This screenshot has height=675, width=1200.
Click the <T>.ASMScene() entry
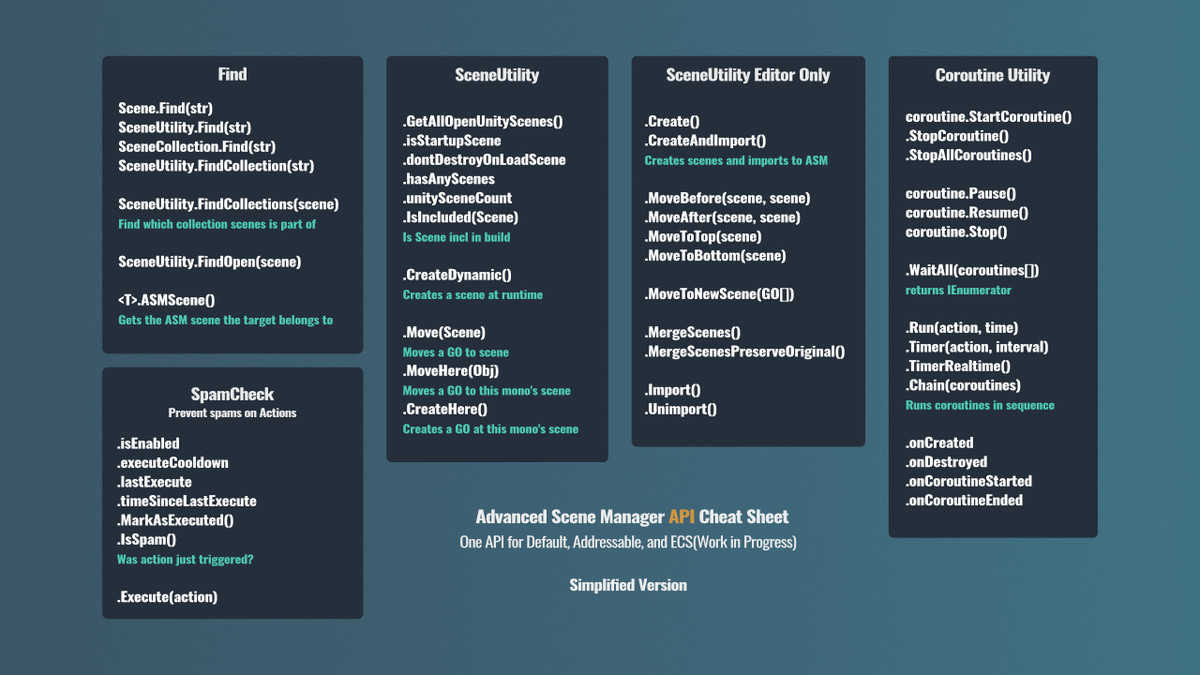coord(166,299)
